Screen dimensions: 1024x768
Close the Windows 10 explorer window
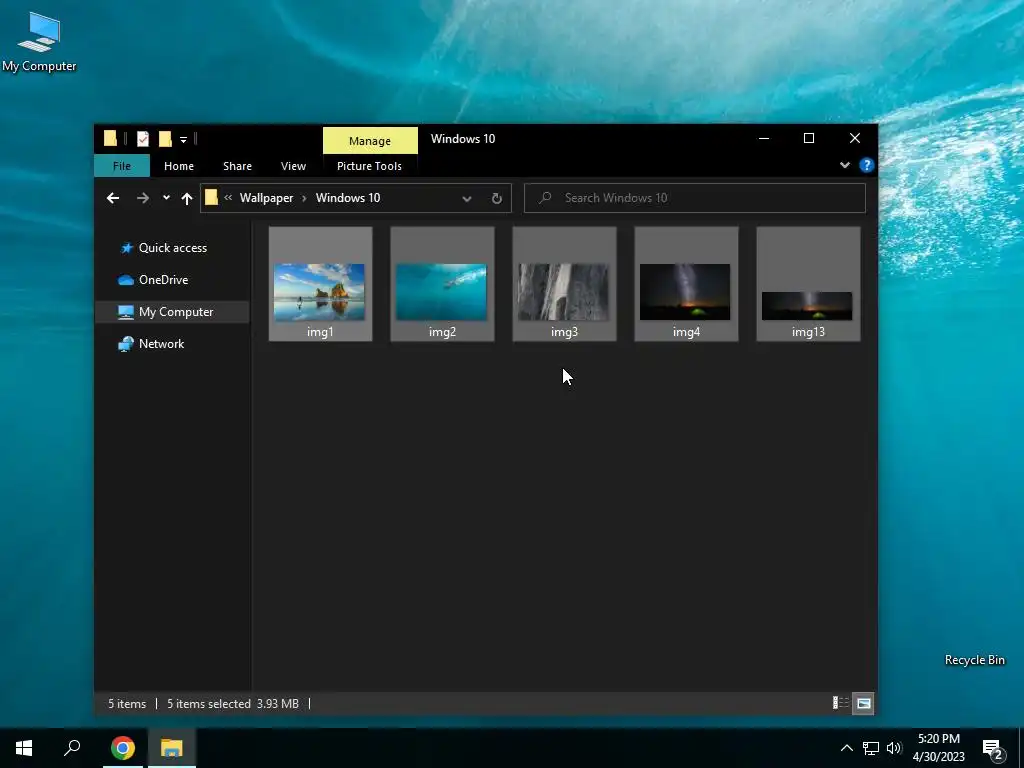coord(855,138)
